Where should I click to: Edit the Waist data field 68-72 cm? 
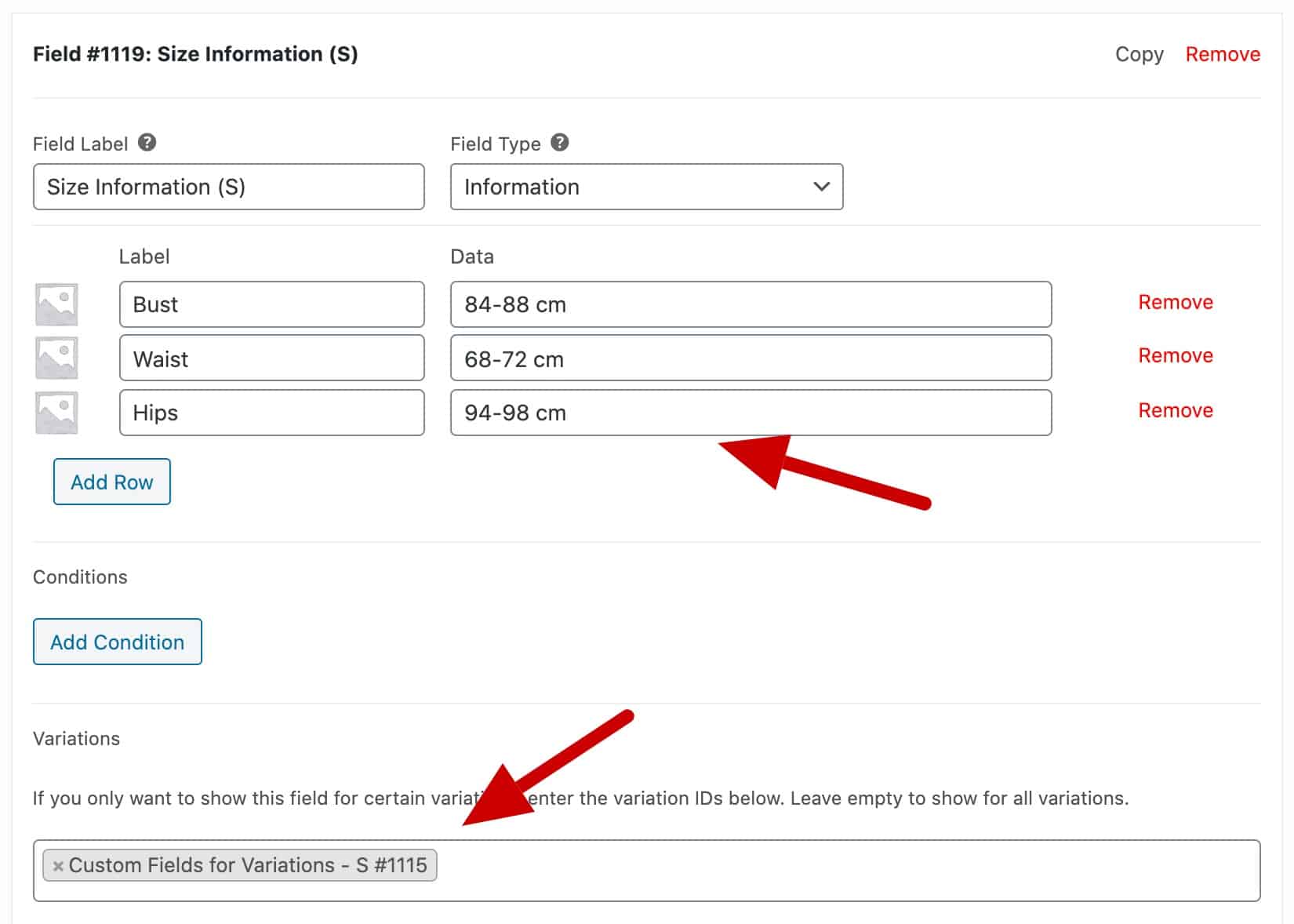tap(751, 358)
